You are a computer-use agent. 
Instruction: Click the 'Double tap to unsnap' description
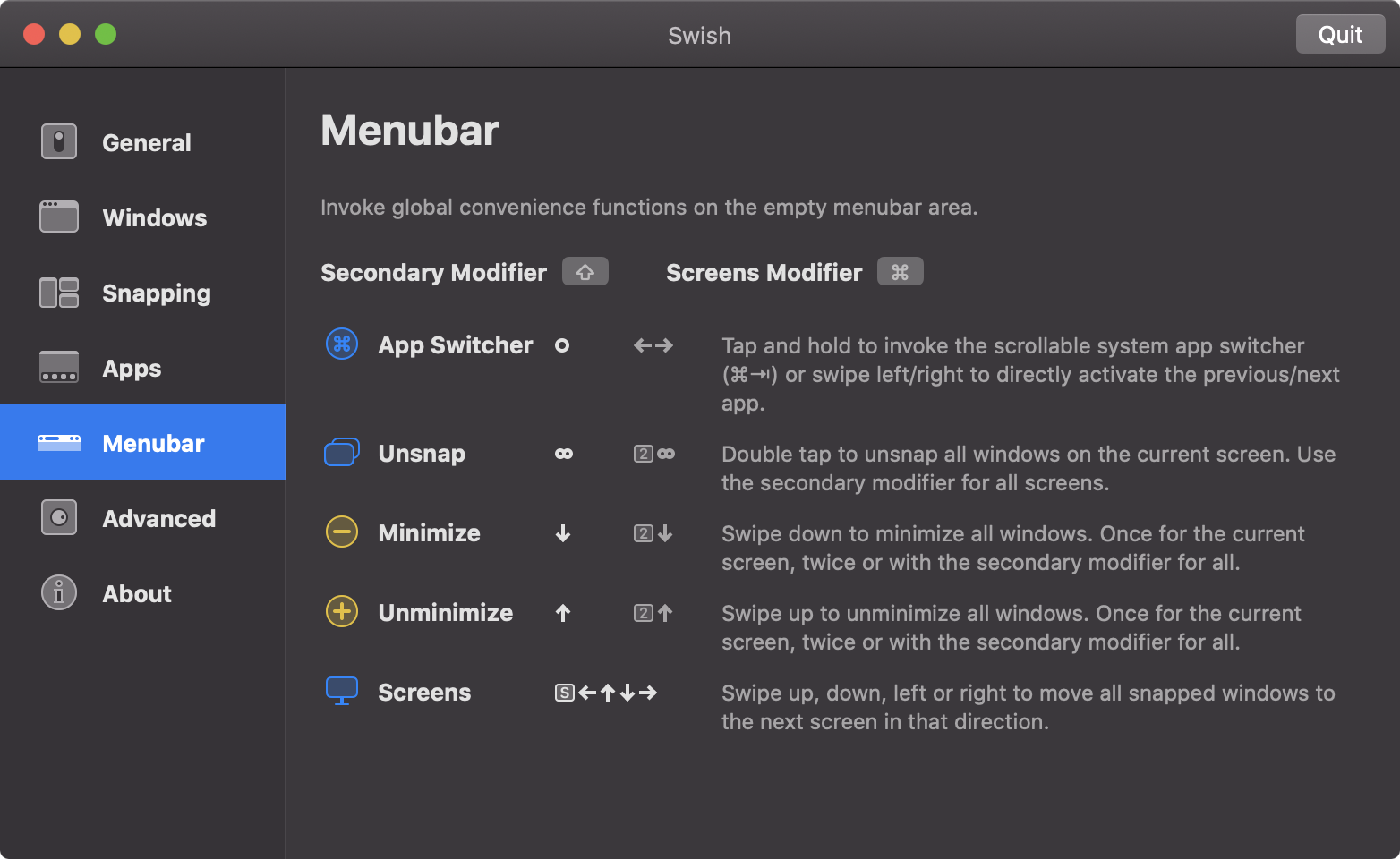pos(1029,468)
